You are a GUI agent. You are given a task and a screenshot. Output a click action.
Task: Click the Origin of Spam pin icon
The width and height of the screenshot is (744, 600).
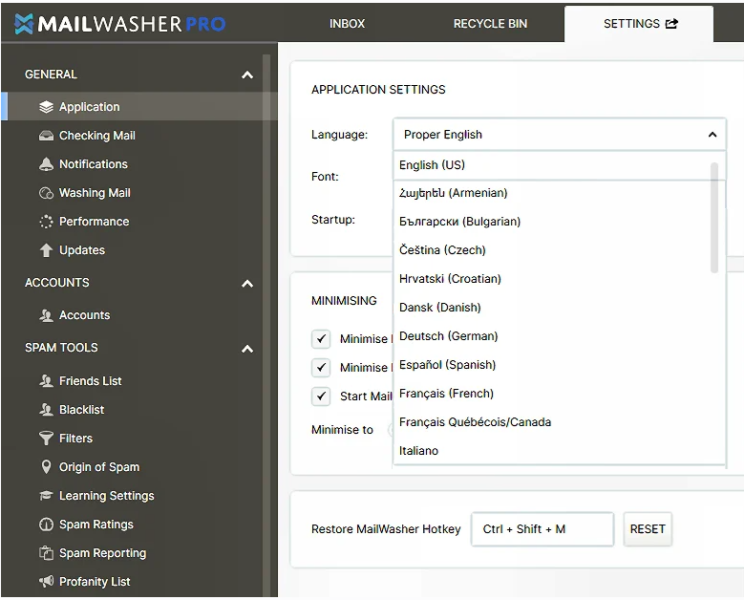tap(46, 467)
